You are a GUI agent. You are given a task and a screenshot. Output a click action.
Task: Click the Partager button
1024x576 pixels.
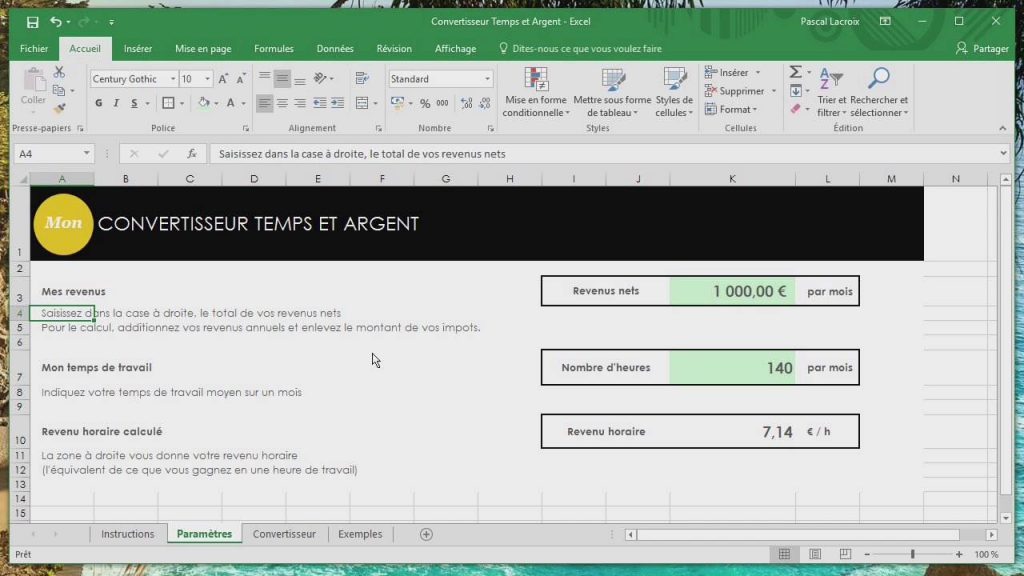tap(983, 48)
